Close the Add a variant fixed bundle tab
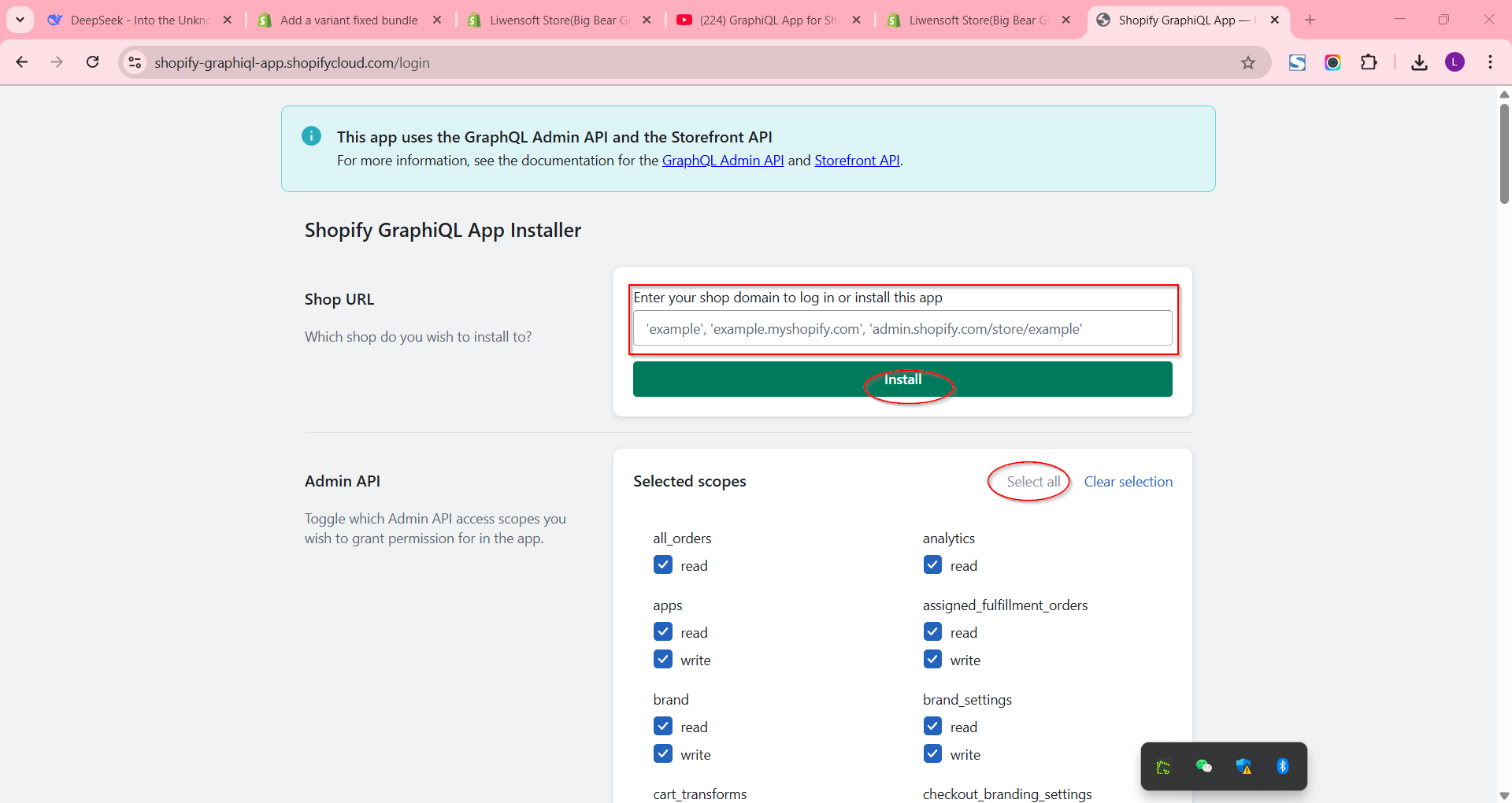The image size is (1512, 803). (437, 20)
